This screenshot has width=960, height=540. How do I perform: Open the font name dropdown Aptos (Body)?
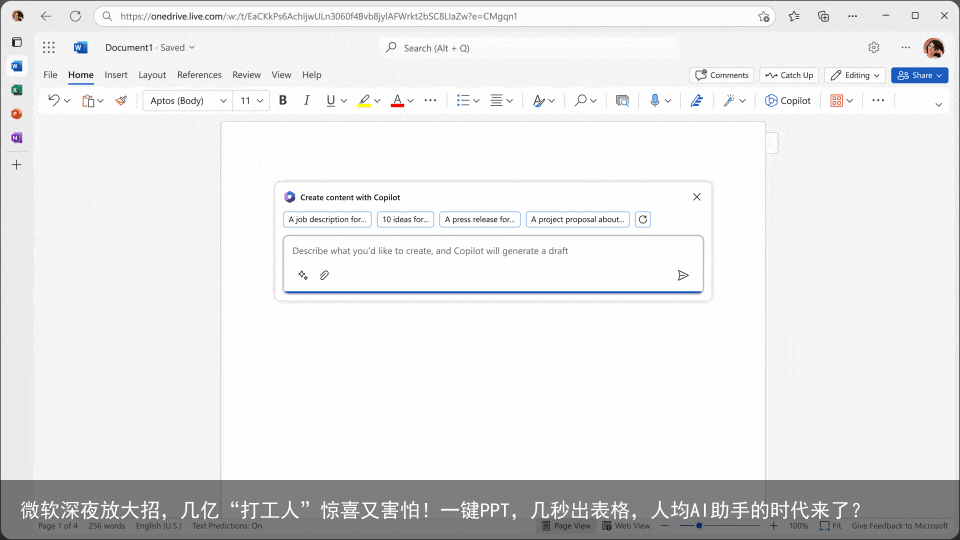pyautogui.click(x=188, y=100)
